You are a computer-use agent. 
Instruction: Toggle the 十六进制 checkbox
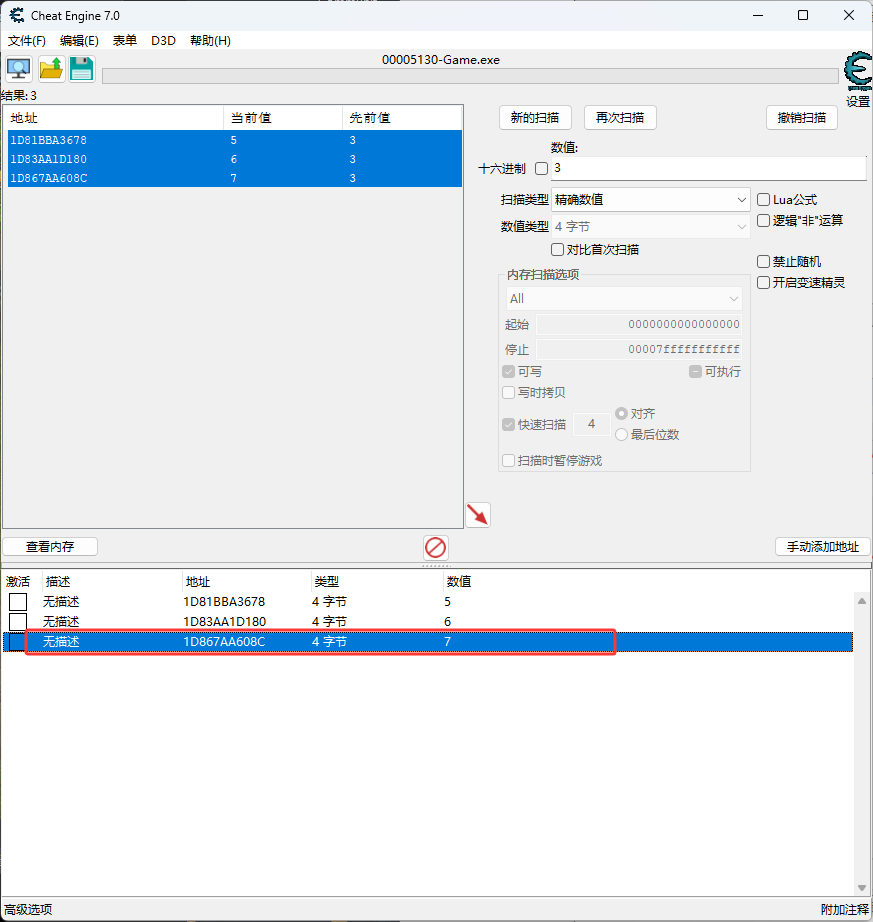pos(541,169)
